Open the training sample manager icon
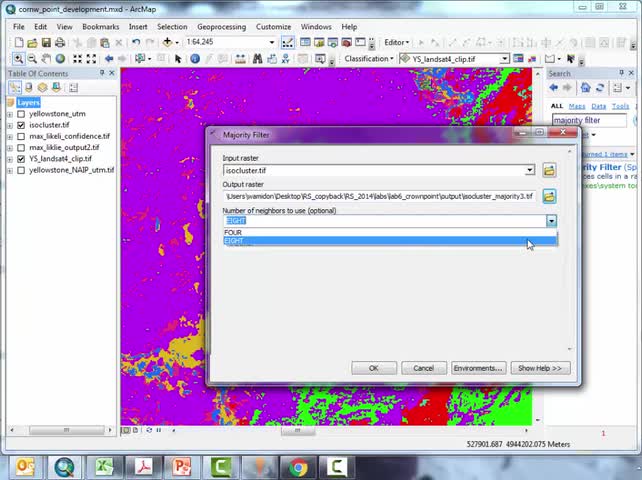642x480 pixels. (x=518, y=59)
